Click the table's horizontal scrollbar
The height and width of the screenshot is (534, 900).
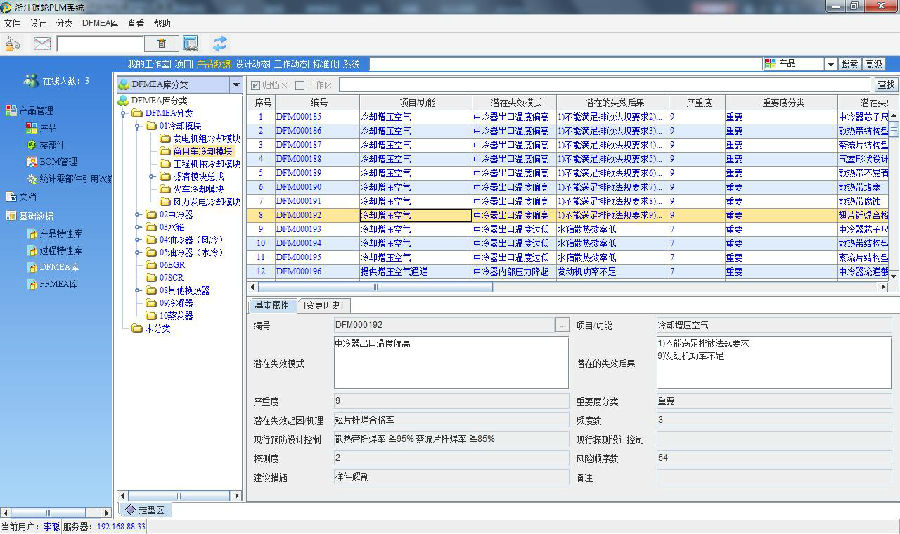(x=550, y=287)
